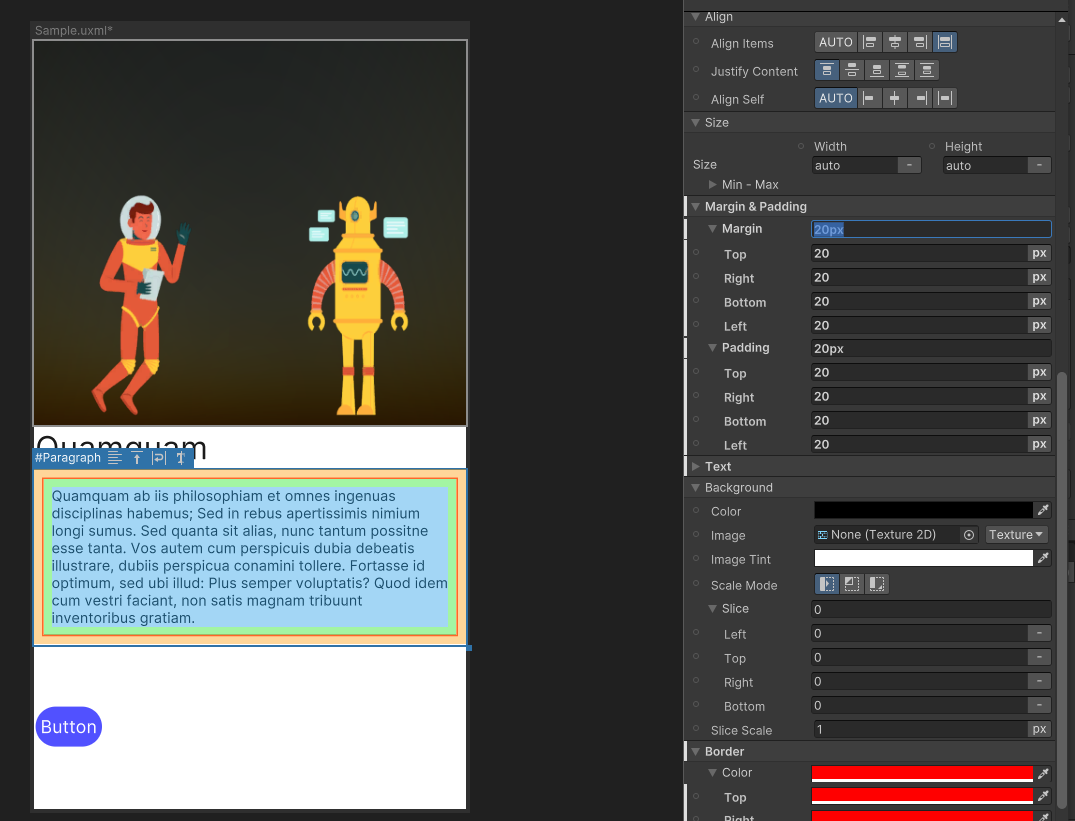
Task: Open the Height unit dropdown
Action: 1039,165
